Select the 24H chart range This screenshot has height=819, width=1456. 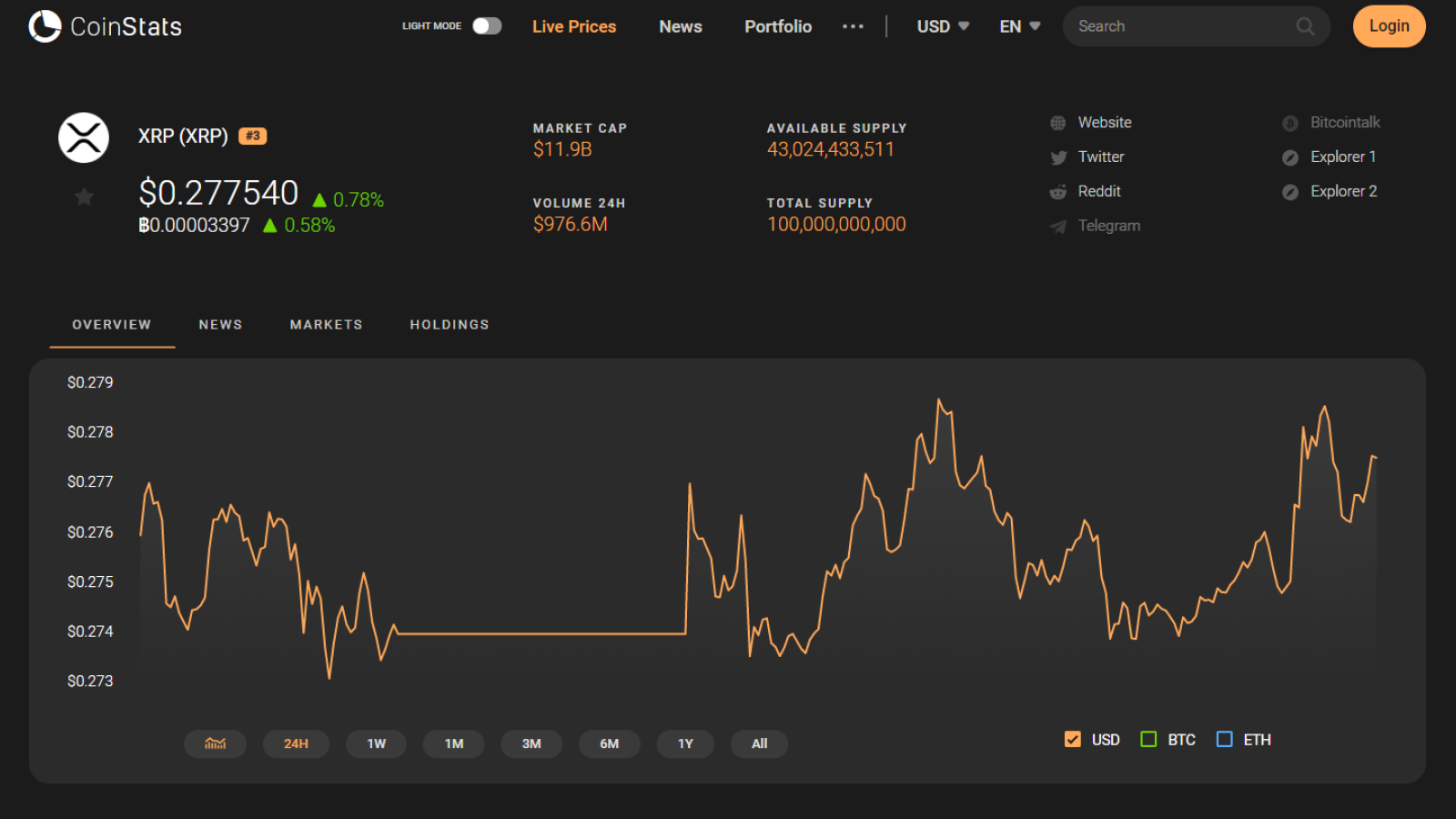click(296, 743)
